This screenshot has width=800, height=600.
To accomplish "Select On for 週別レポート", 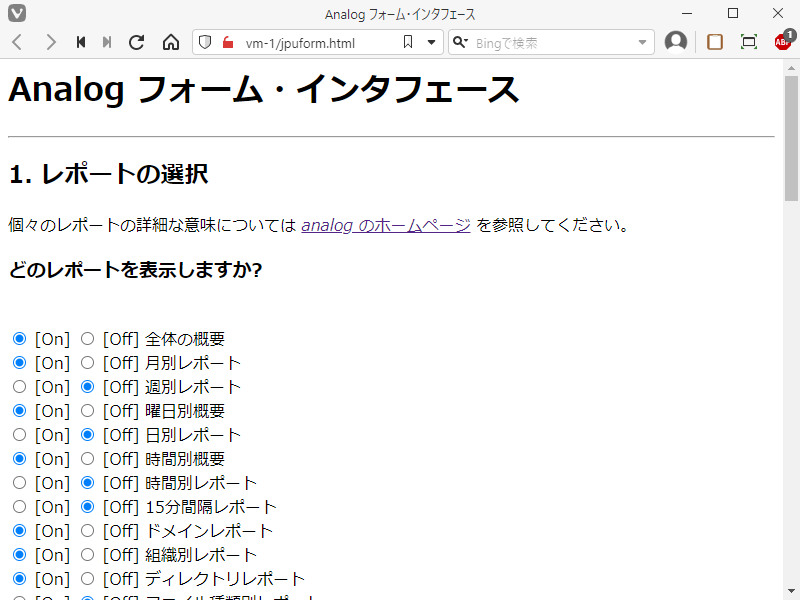I will pos(19,387).
